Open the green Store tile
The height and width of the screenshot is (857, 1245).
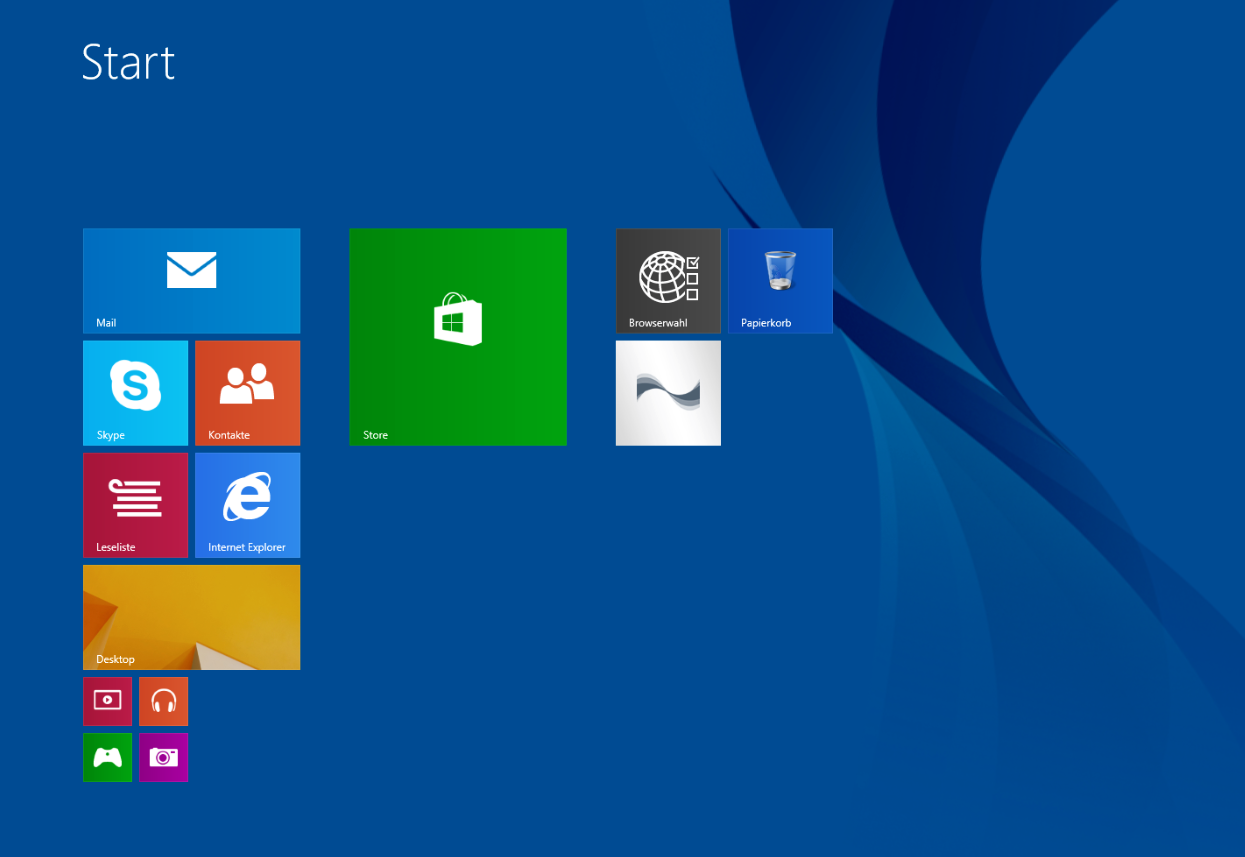coord(458,336)
